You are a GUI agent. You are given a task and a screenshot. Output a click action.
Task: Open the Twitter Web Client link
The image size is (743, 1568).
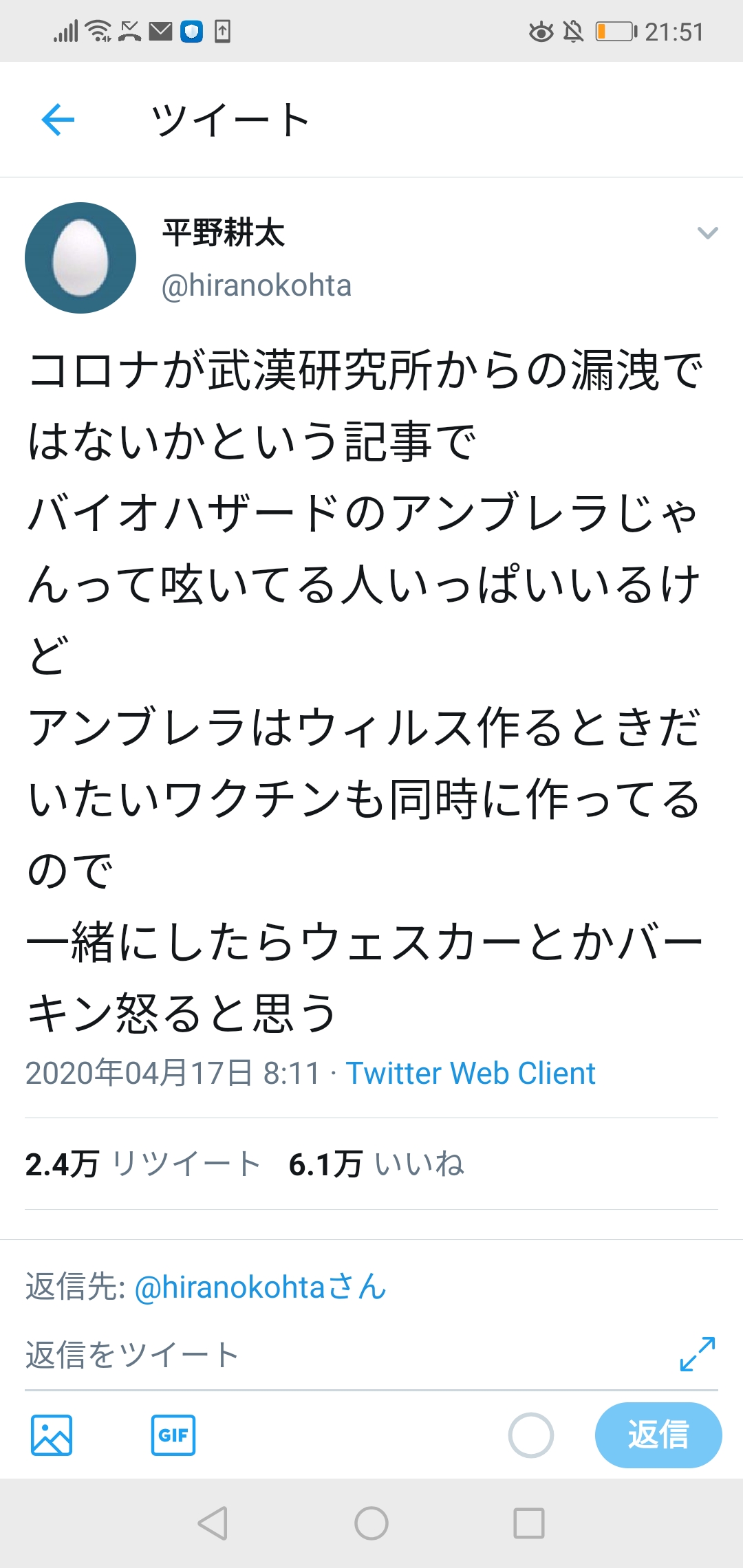471,1074
